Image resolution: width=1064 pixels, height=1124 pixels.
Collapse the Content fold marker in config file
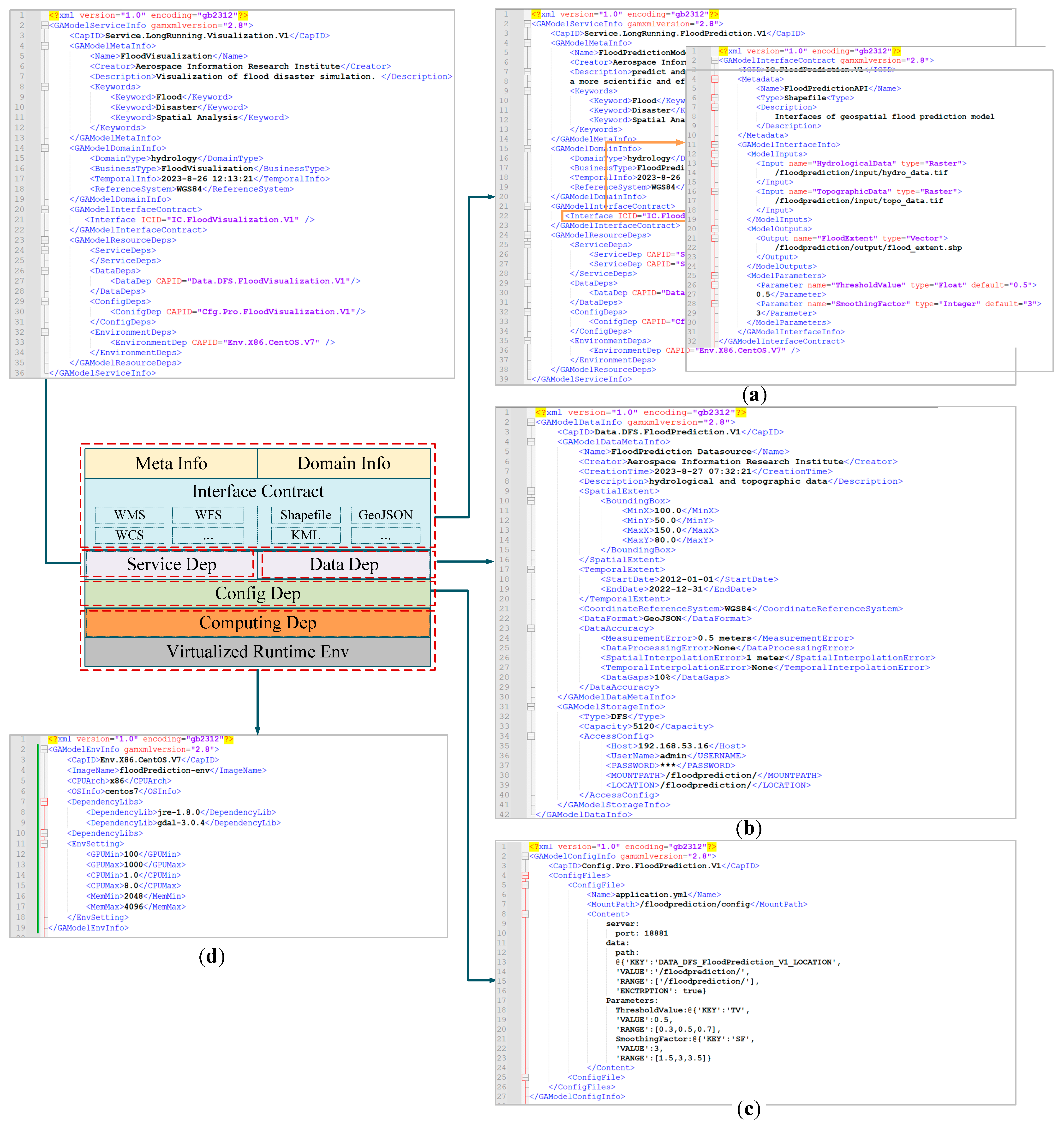pyautogui.click(x=525, y=914)
